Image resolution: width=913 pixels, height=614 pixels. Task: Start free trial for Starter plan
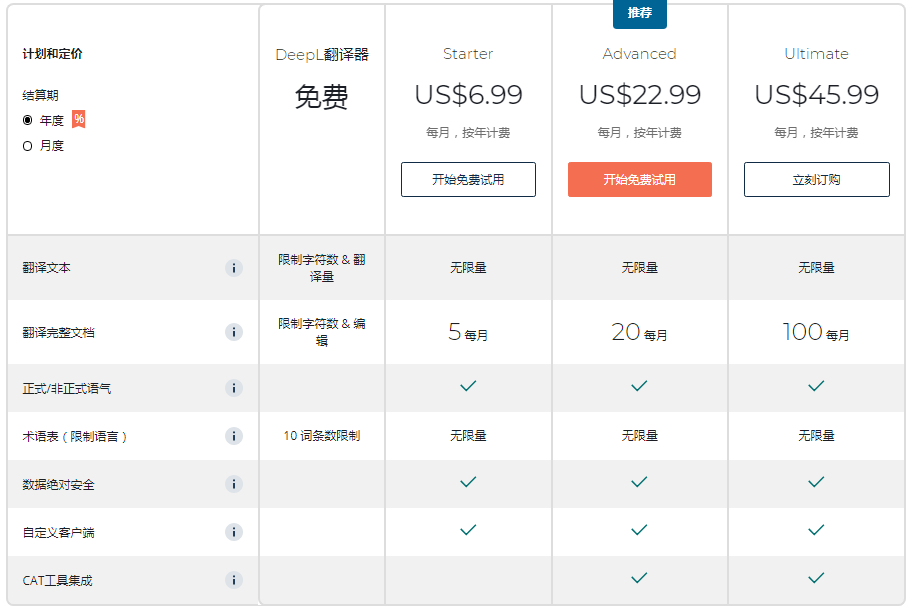(468, 179)
